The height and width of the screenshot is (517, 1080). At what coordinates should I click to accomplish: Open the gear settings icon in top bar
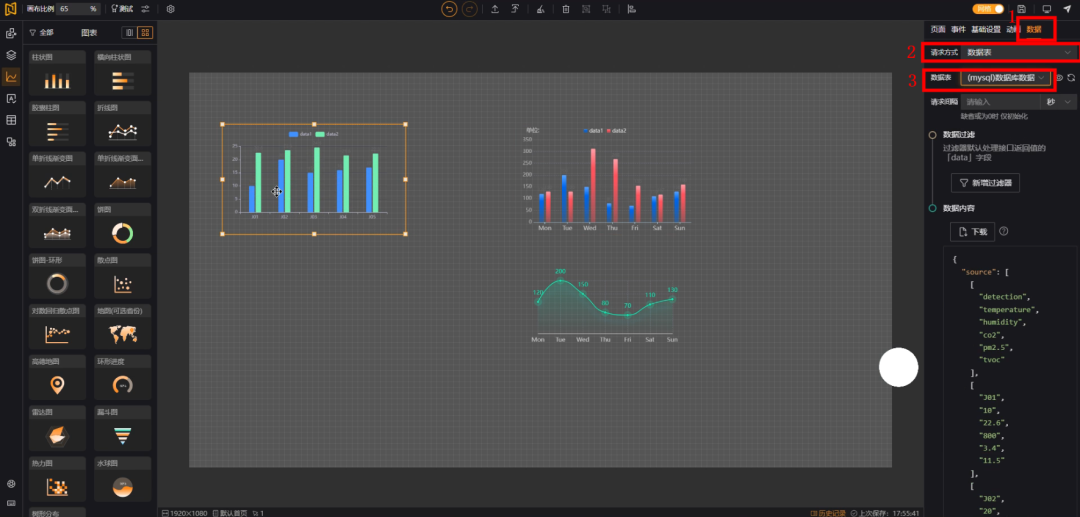pyautogui.click(x=171, y=9)
